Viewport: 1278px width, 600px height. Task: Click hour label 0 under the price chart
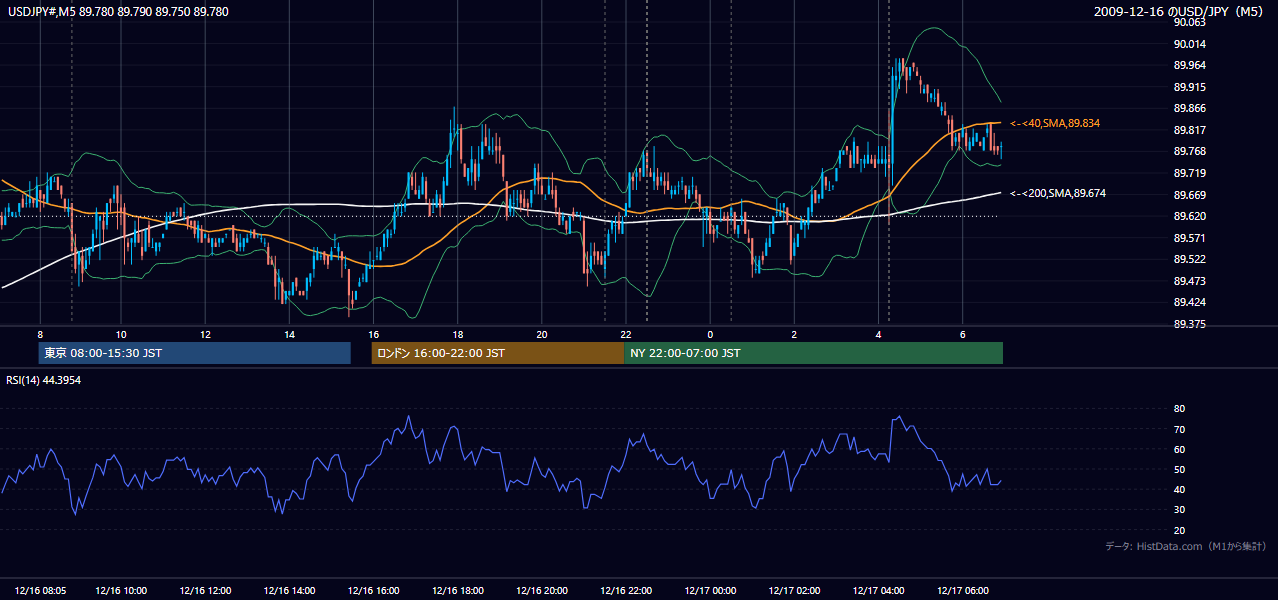(x=710, y=334)
